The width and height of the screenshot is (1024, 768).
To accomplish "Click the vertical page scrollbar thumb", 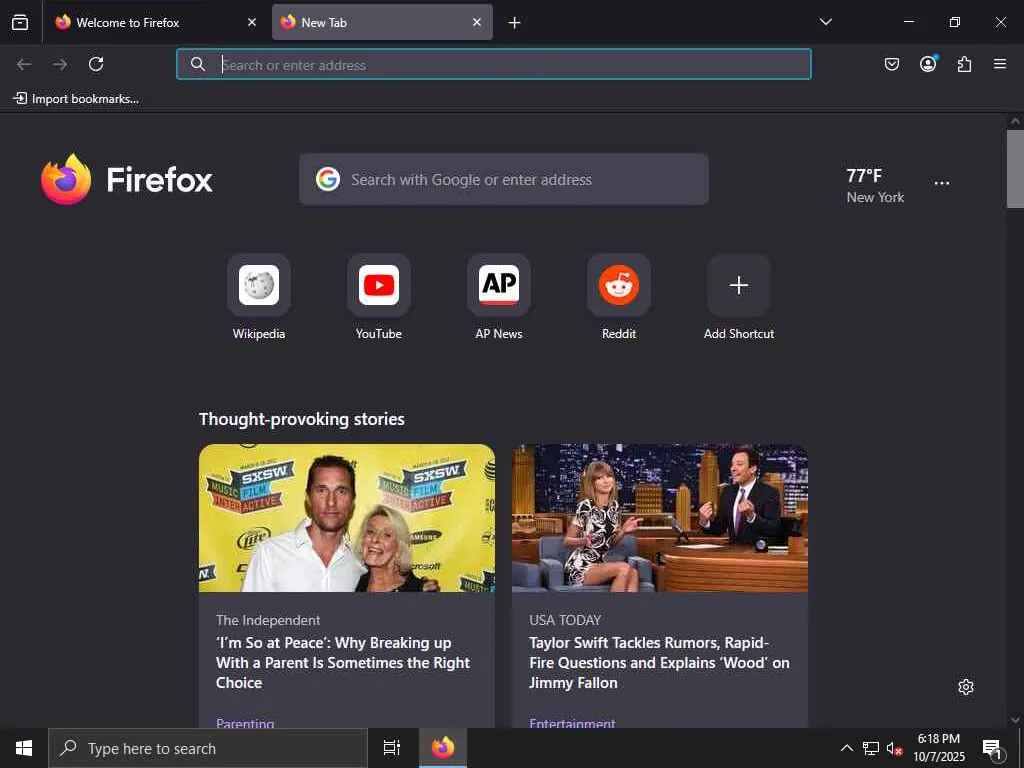I will tap(1015, 168).
